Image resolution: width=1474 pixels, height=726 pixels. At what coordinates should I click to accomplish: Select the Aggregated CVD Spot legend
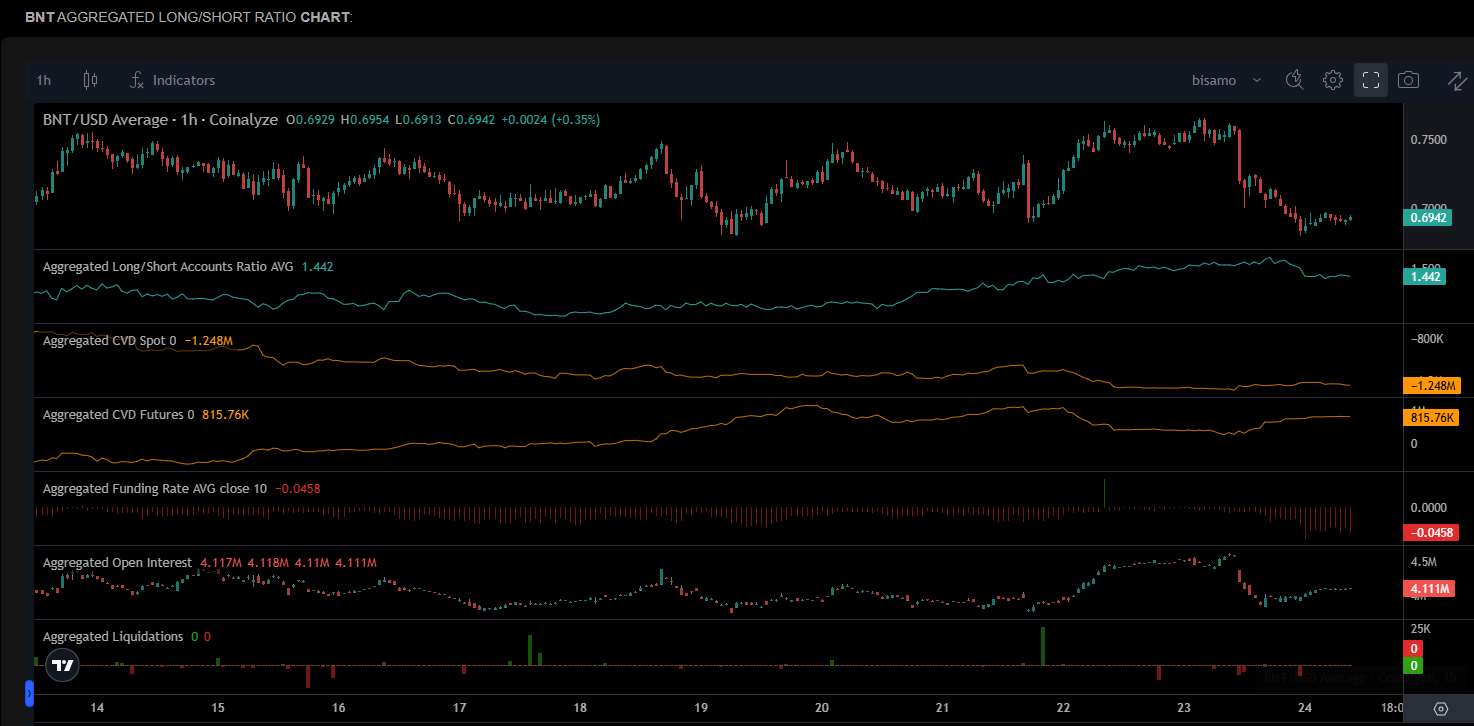click(x=109, y=341)
